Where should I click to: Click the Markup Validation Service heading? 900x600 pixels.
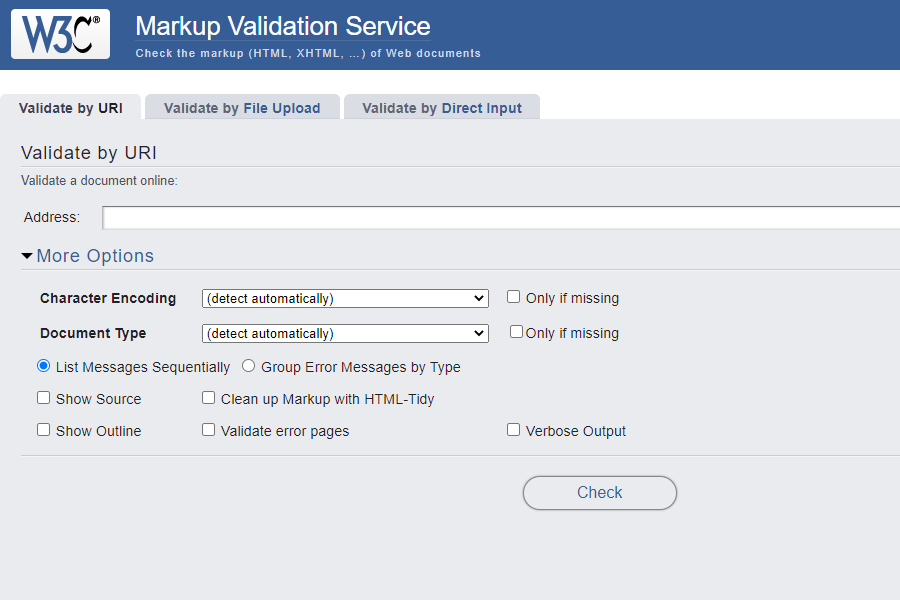point(283,27)
